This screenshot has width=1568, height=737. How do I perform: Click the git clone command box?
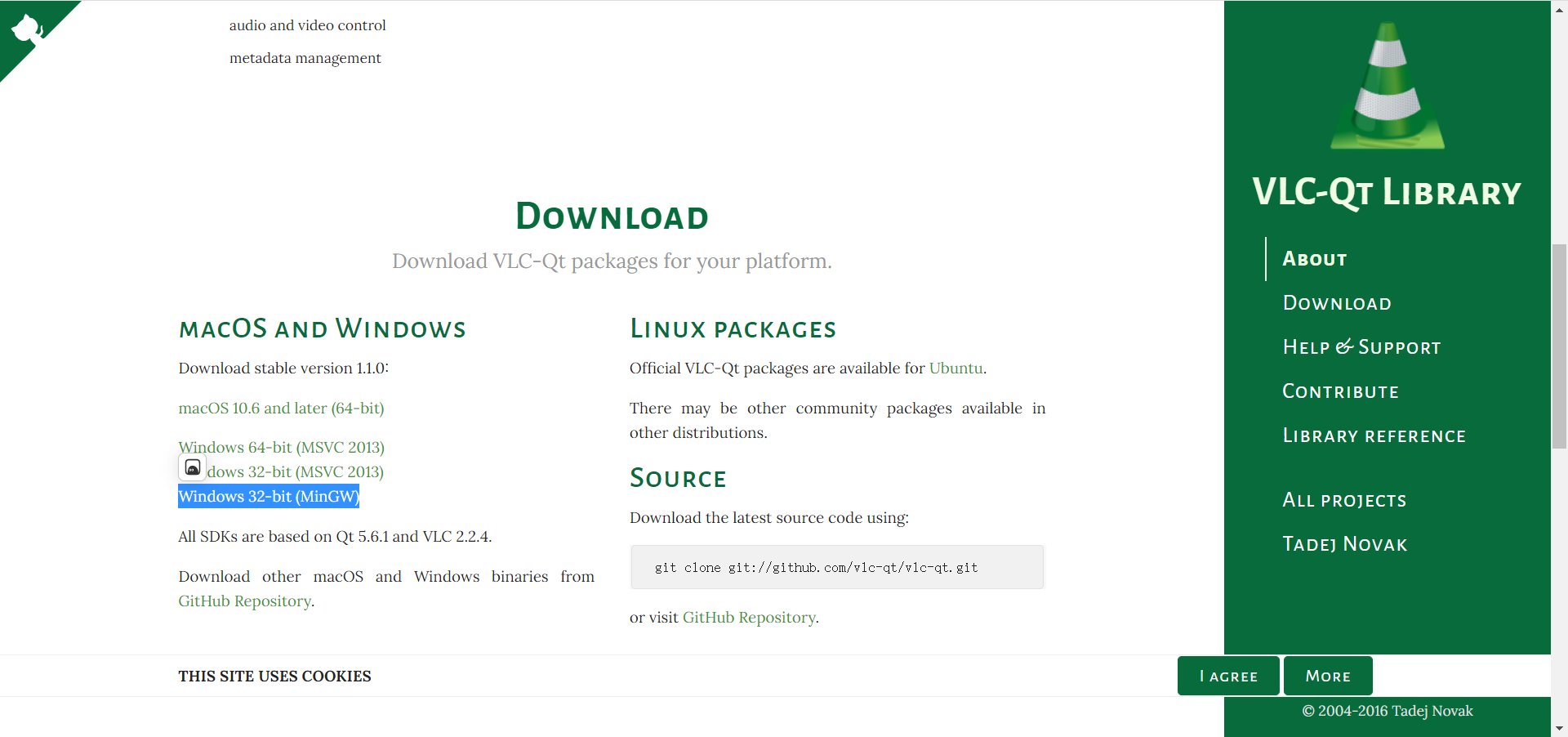pos(837,567)
